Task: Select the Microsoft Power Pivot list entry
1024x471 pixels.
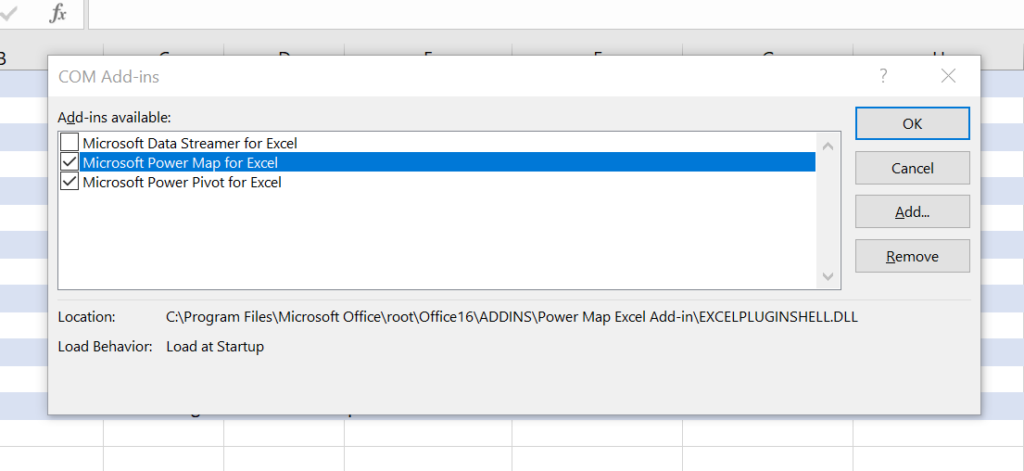Action: pyautogui.click(x=182, y=182)
